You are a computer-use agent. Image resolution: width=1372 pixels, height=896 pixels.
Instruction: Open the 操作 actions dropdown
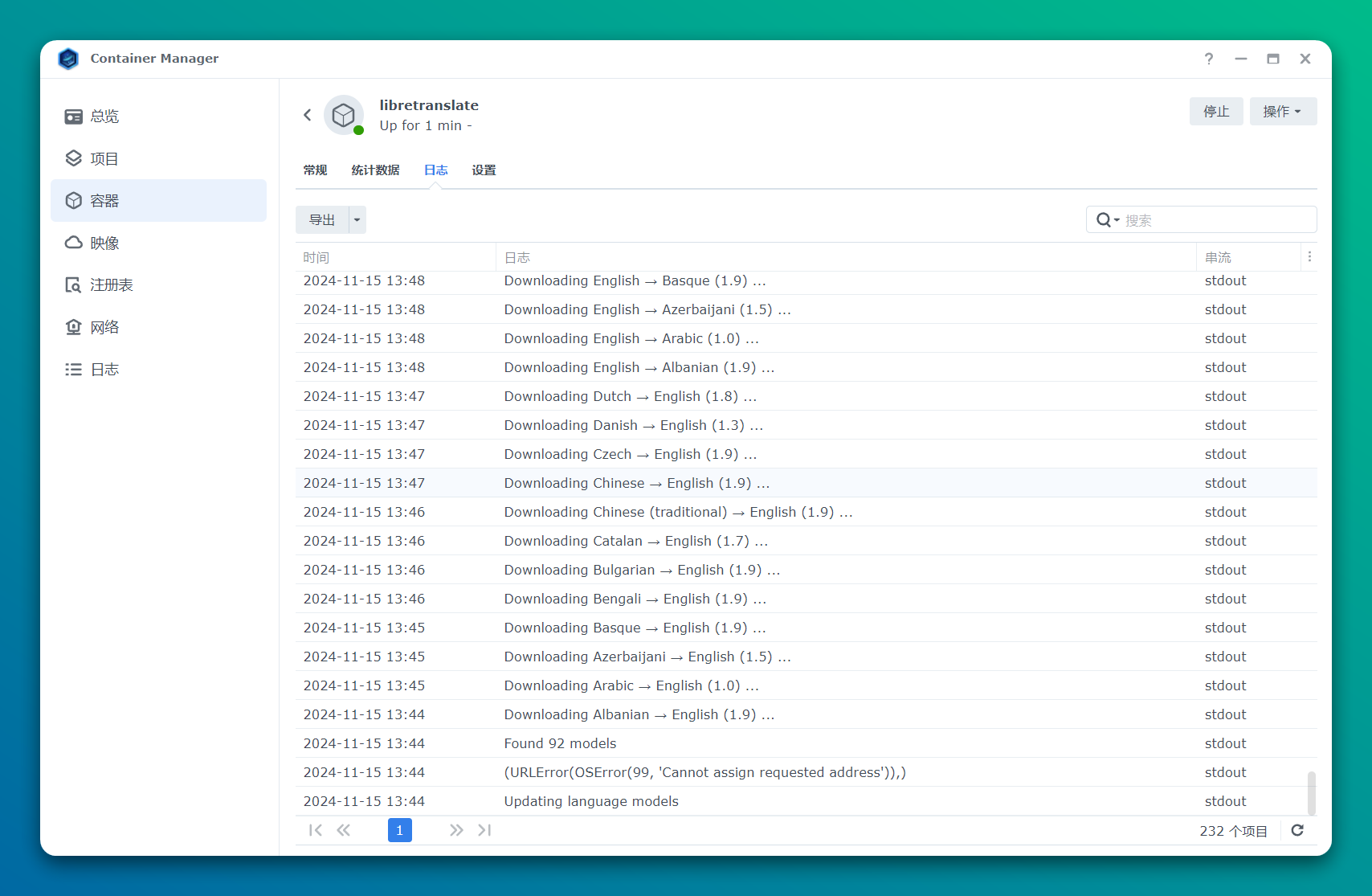tap(1283, 112)
